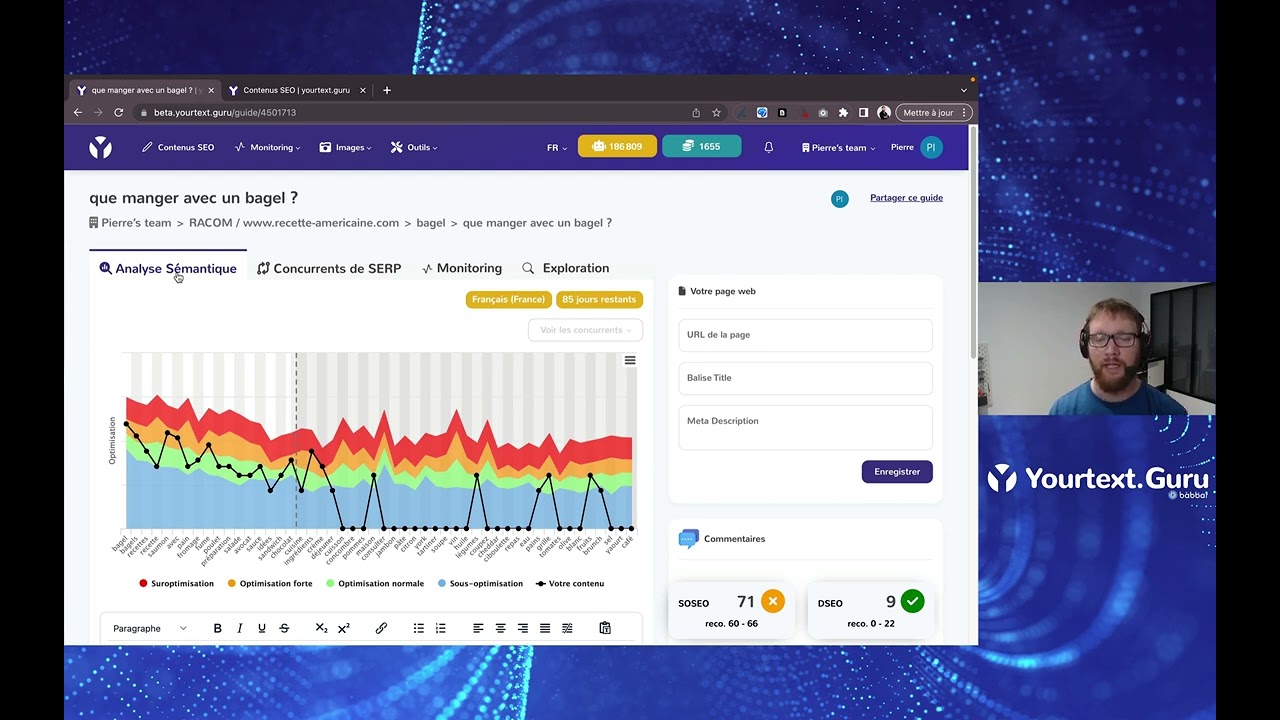Image resolution: width=1280 pixels, height=720 pixels.
Task: Toggle bold formatting in editor
Action: [x=217, y=628]
